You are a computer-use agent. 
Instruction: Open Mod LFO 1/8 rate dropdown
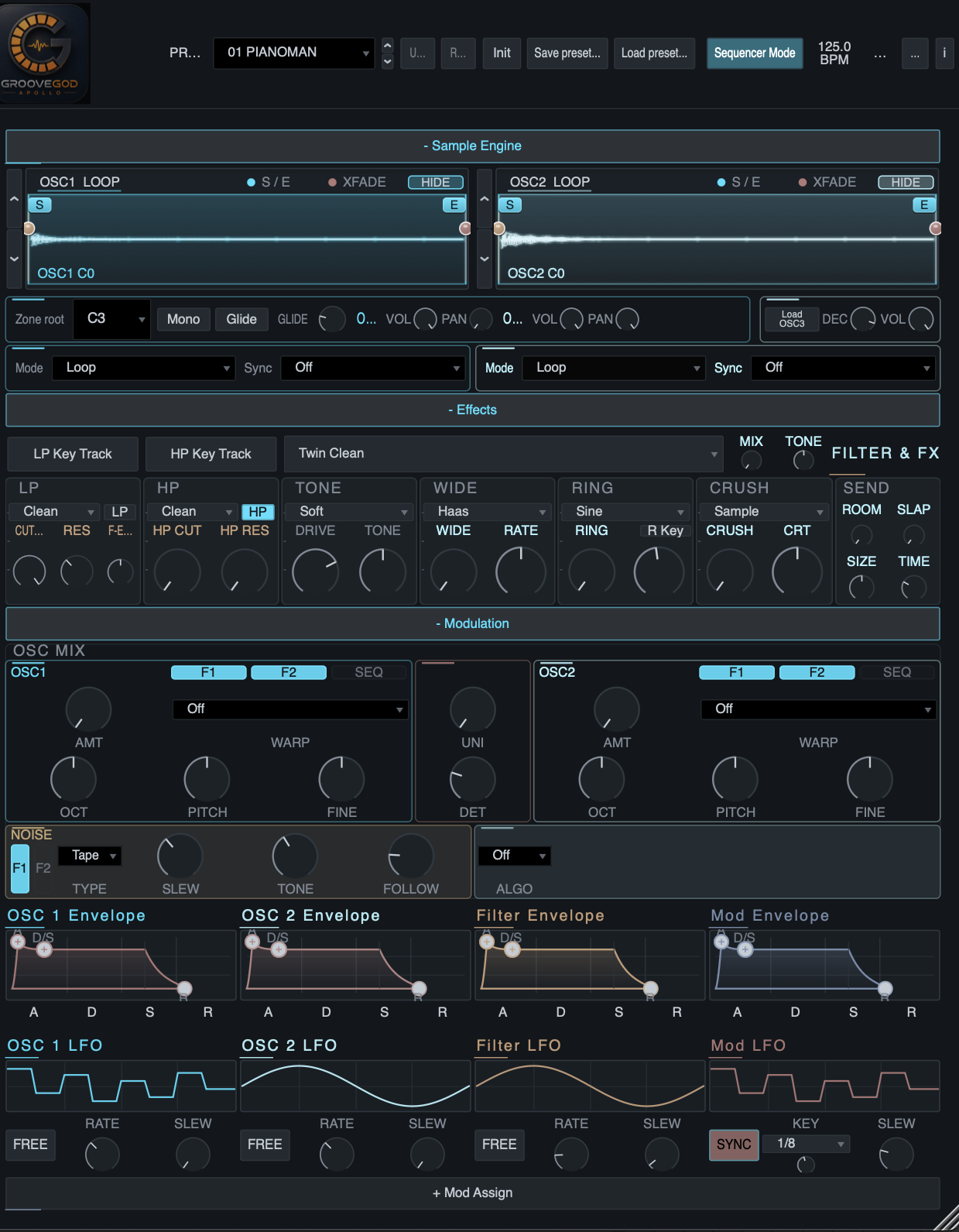(807, 1144)
